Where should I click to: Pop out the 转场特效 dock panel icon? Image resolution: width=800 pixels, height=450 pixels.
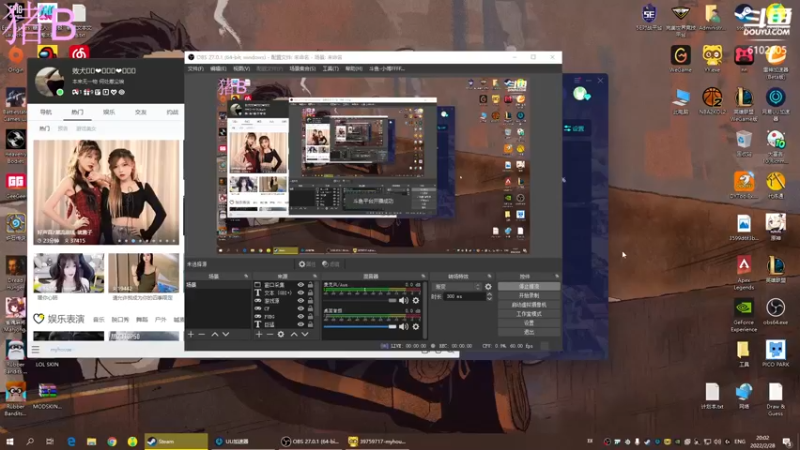pos(489,276)
